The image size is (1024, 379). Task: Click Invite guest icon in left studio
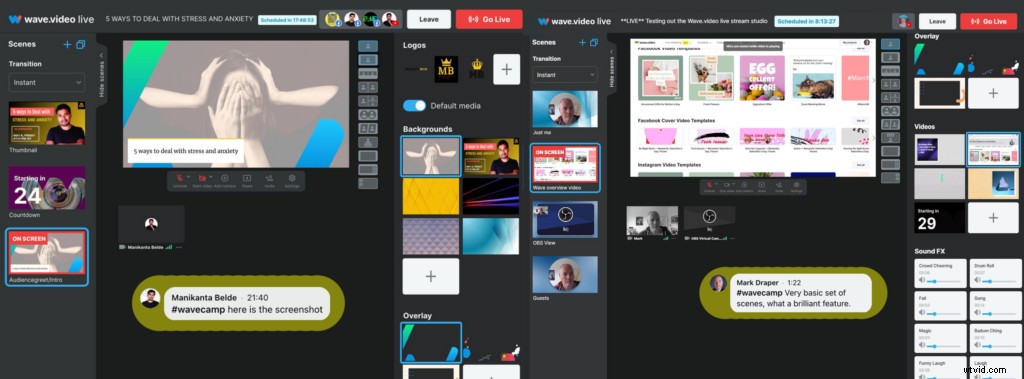[x=269, y=178]
